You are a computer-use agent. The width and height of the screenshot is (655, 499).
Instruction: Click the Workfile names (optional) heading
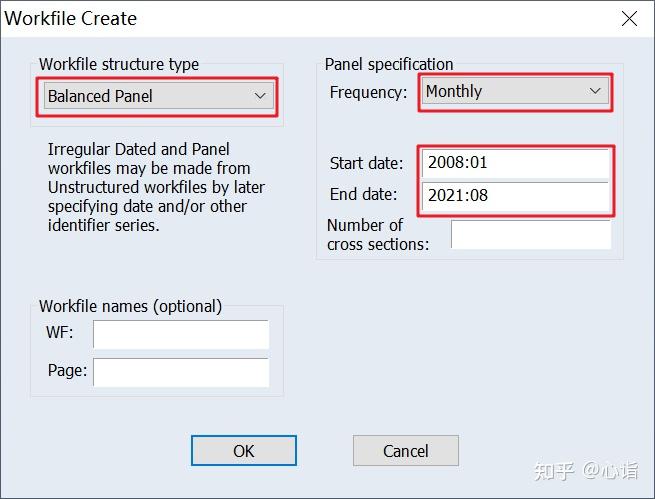pos(131,306)
